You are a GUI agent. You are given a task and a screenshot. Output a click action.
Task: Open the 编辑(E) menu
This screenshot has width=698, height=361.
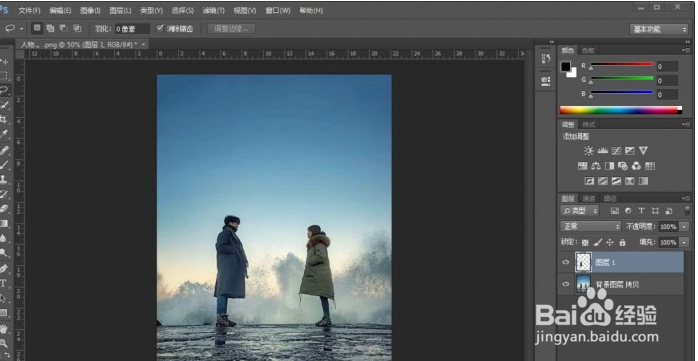coord(60,10)
